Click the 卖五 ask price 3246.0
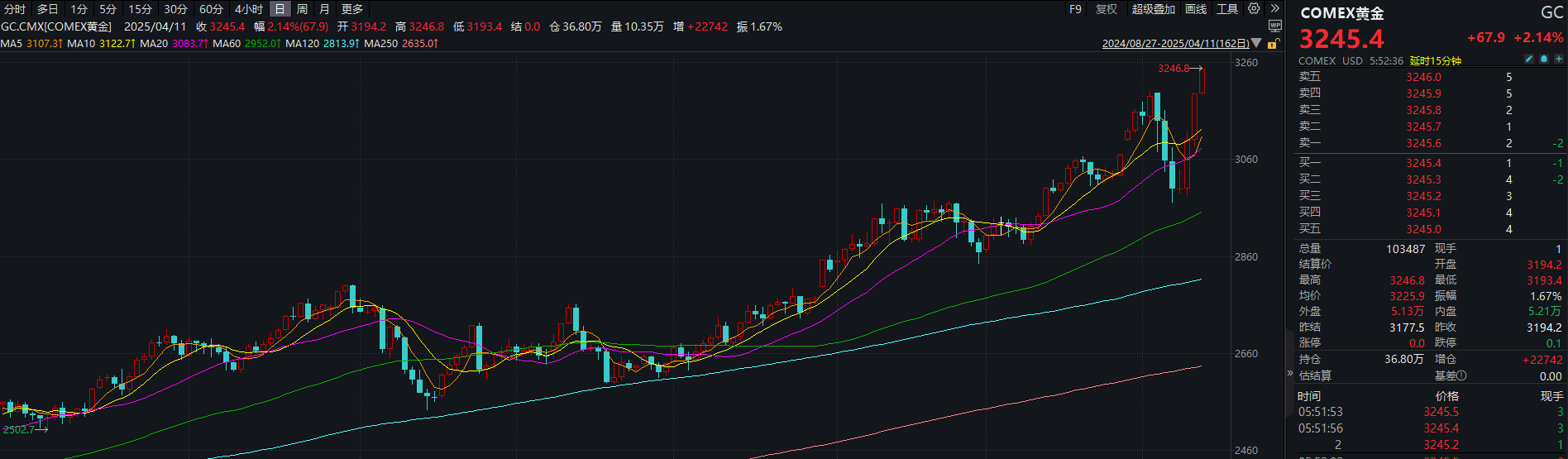Screen dimensions: 1568x459 (1423, 77)
